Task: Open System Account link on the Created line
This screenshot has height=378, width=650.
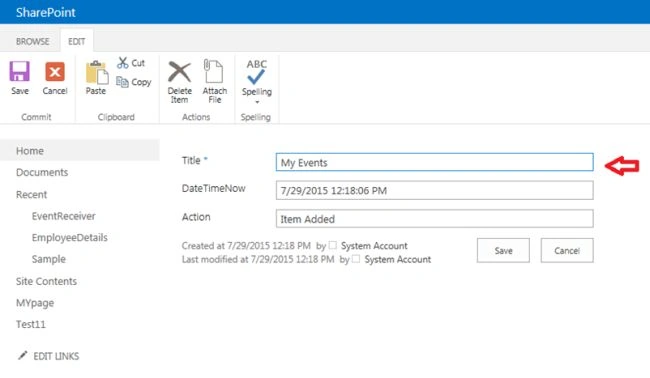Action: tap(374, 246)
